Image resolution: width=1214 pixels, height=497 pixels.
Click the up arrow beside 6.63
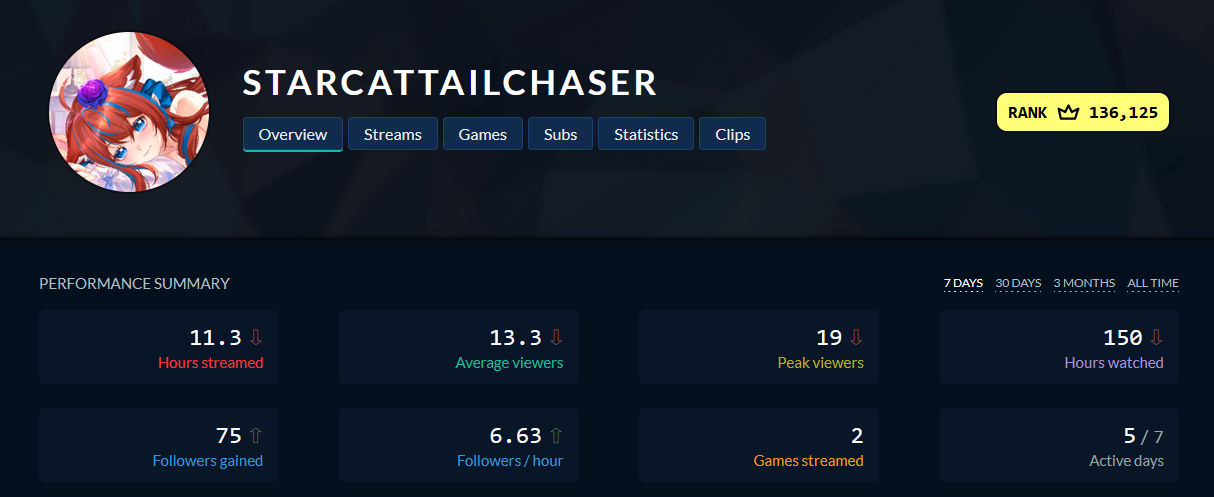[556, 435]
